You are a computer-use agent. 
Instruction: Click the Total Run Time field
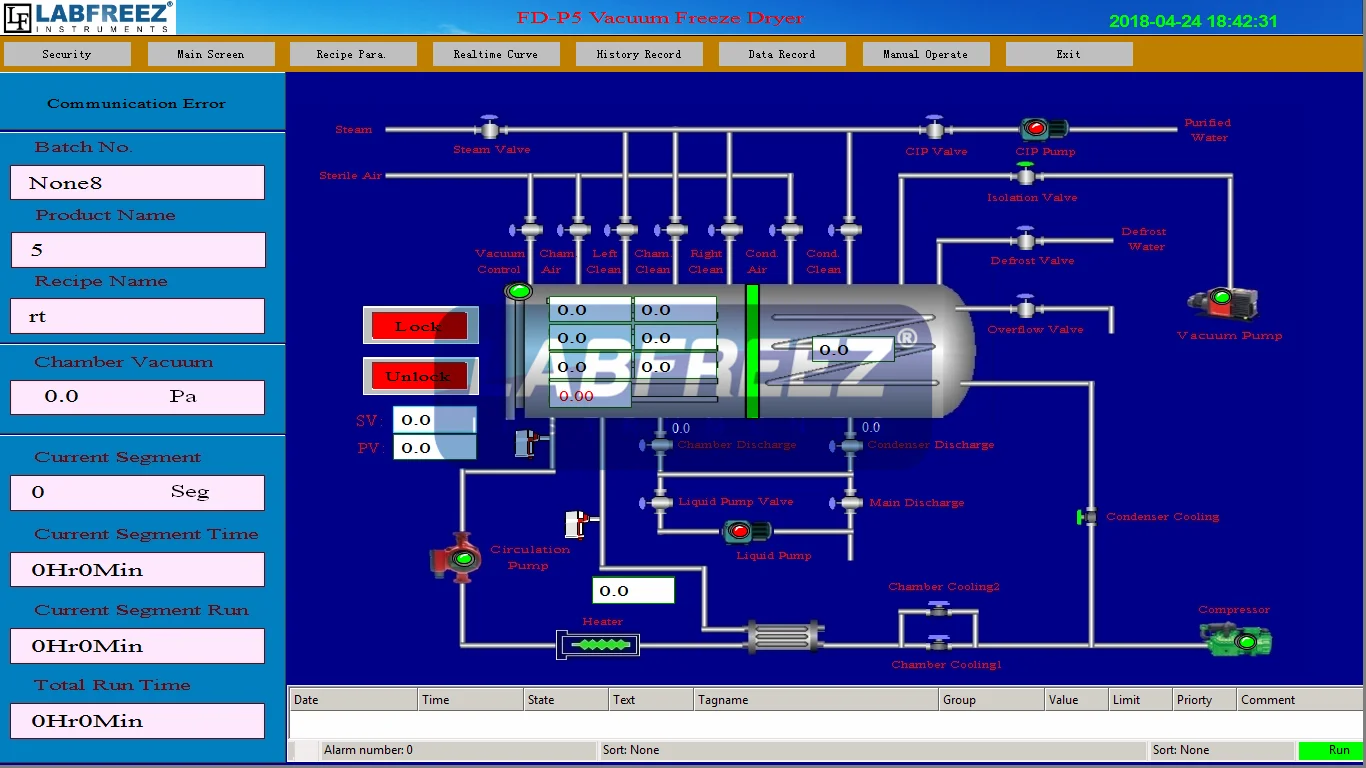138,721
